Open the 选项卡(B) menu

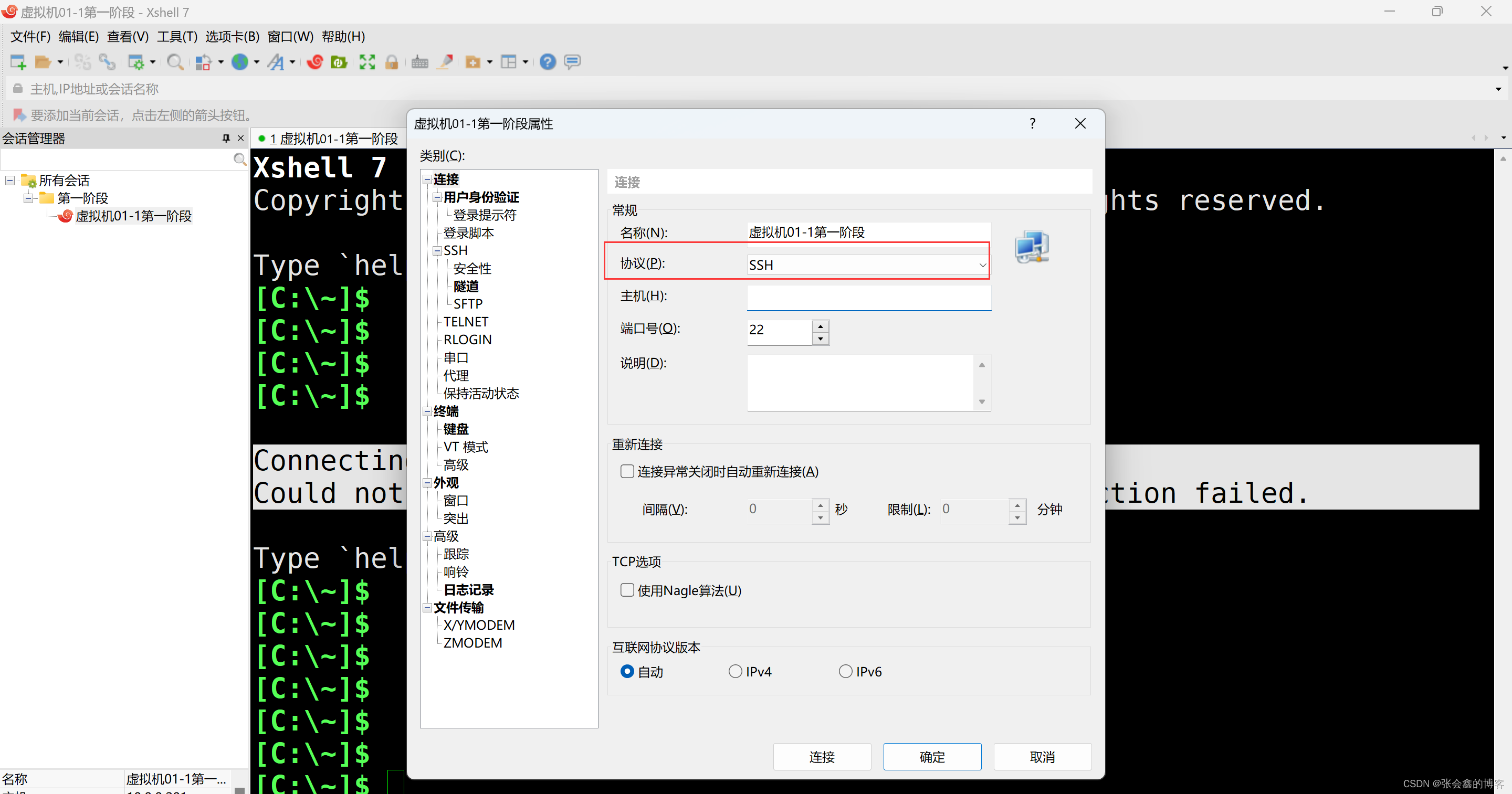[x=233, y=36]
